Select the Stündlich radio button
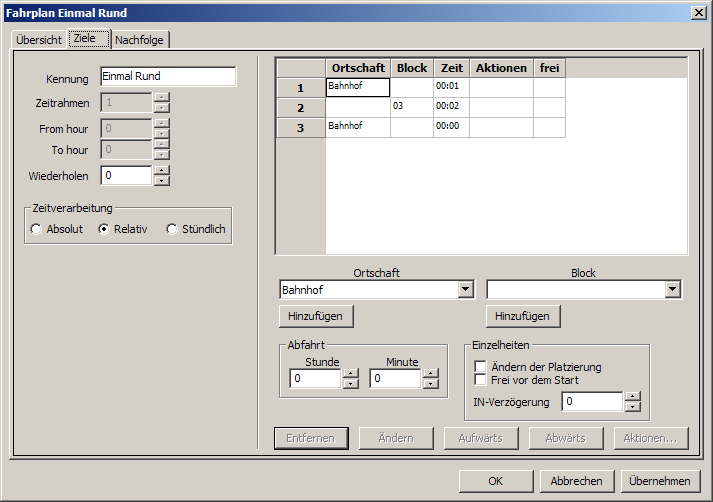Image resolution: width=713 pixels, height=502 pixels. click(x=172, y=229)
